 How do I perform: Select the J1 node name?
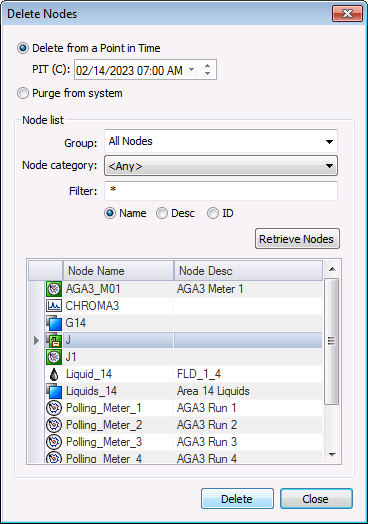point(71,357)
